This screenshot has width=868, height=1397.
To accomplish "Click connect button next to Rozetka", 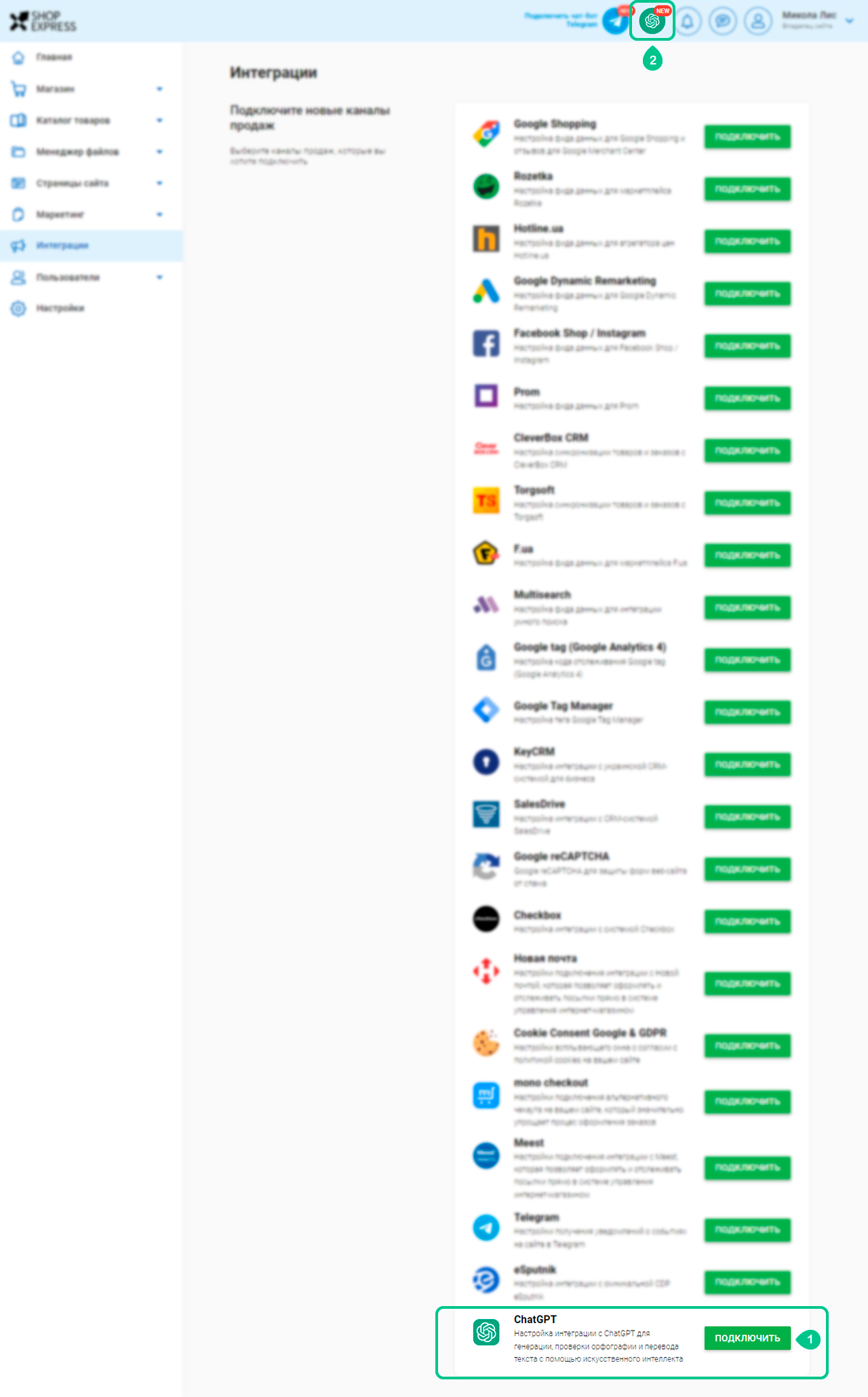I will [747, 189].
